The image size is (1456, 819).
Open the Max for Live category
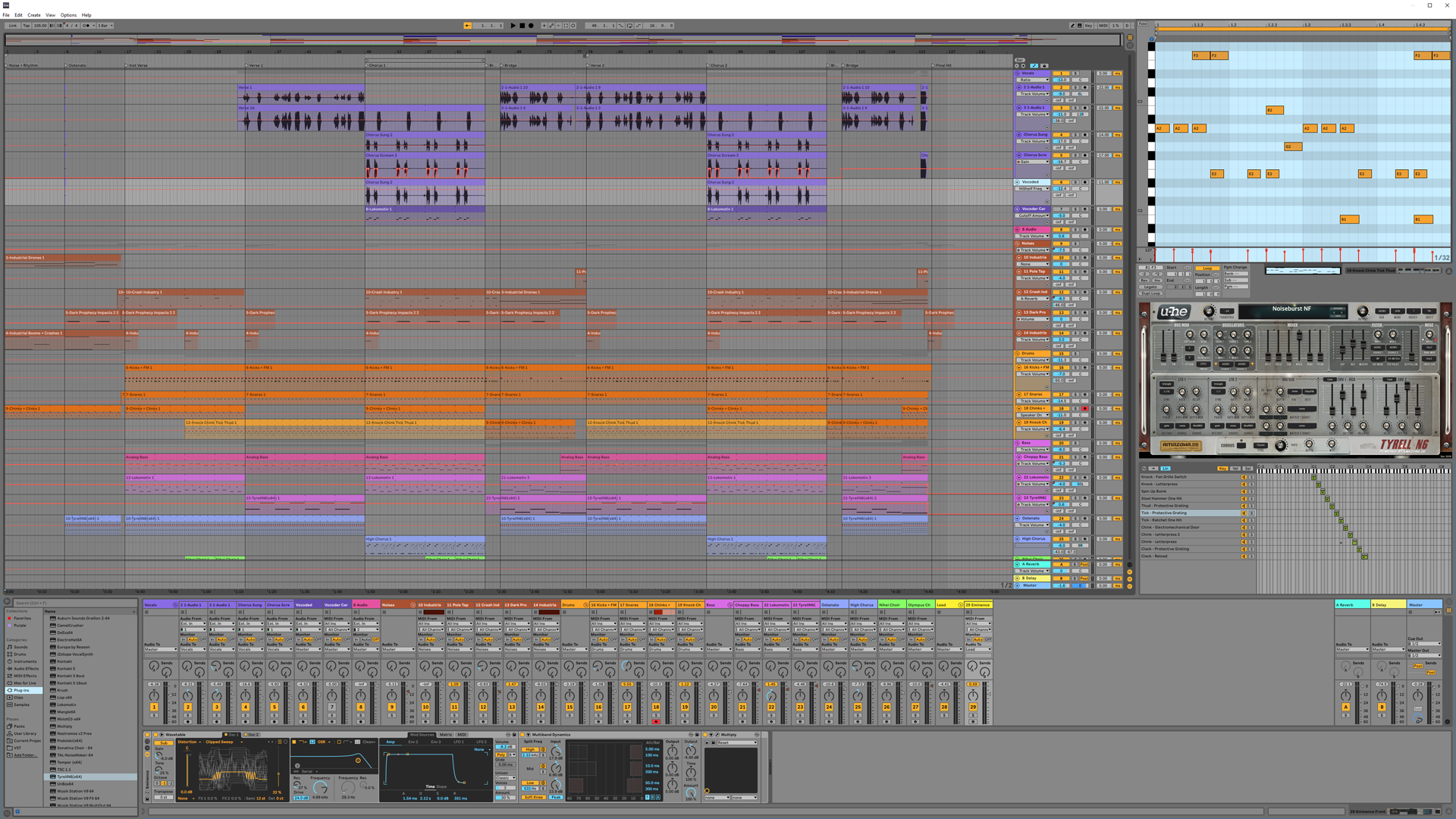tap(25, 683)
